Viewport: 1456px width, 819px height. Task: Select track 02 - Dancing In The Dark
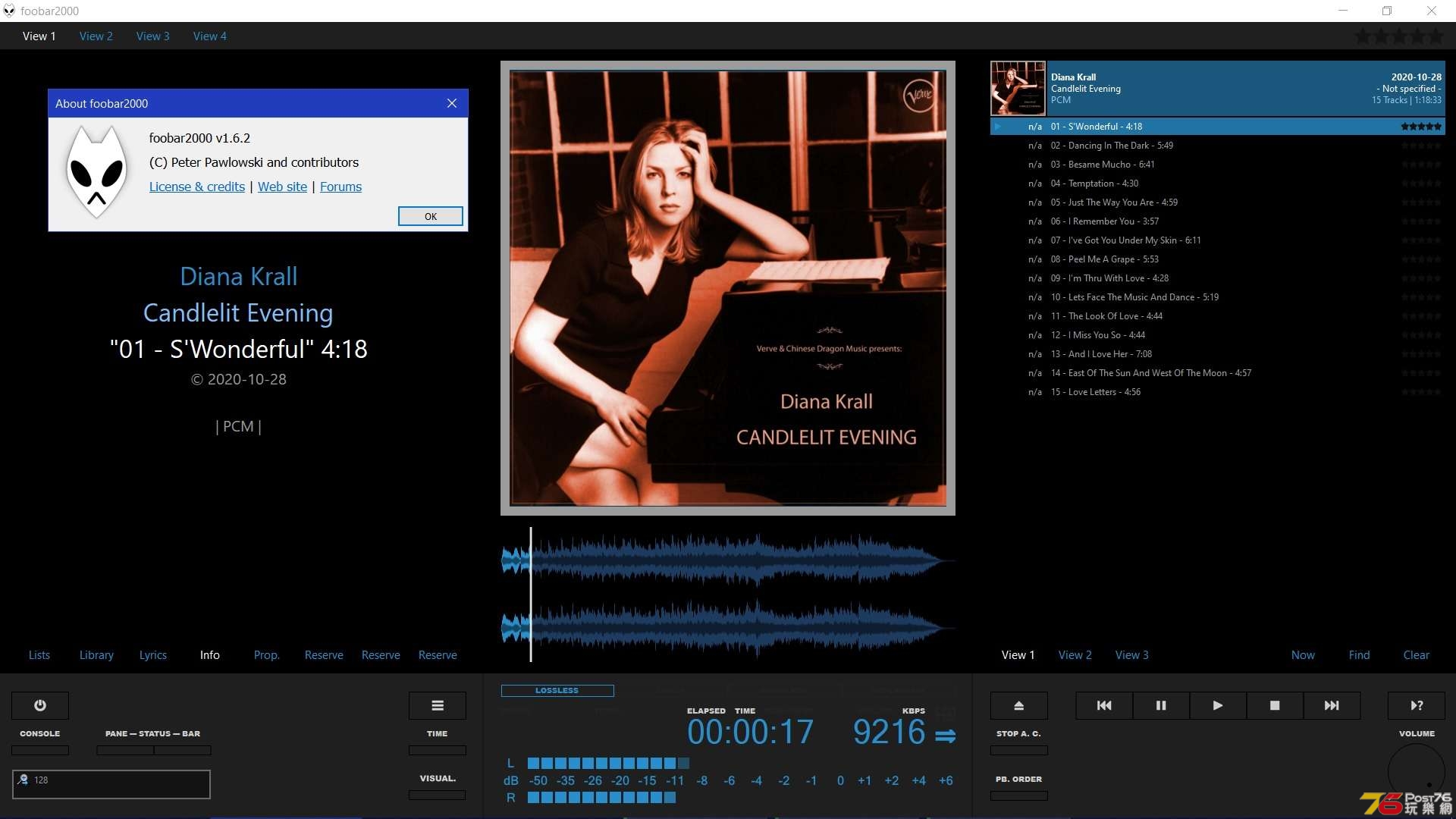1218,146
